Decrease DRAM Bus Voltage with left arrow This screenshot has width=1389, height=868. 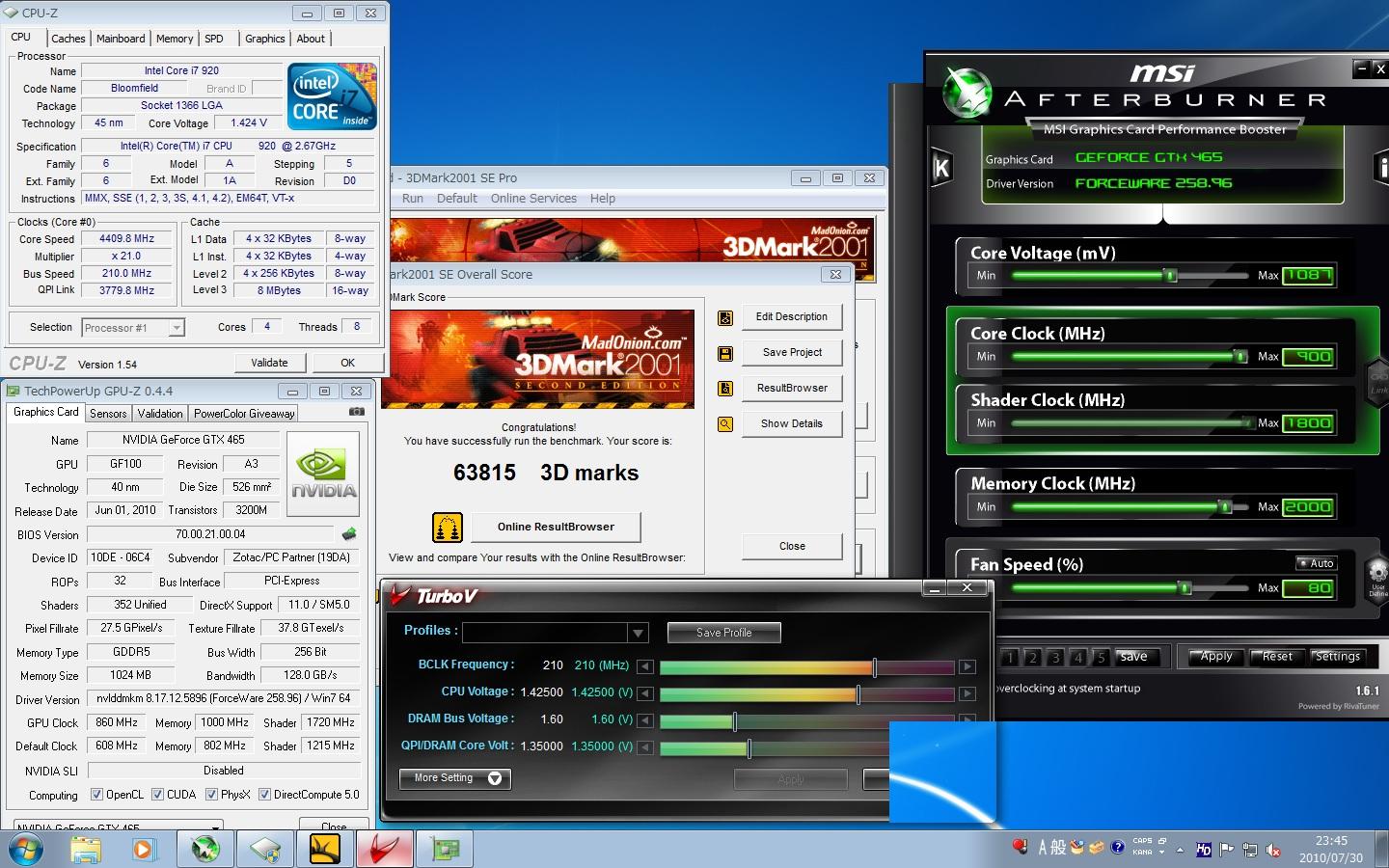point(644,720)
